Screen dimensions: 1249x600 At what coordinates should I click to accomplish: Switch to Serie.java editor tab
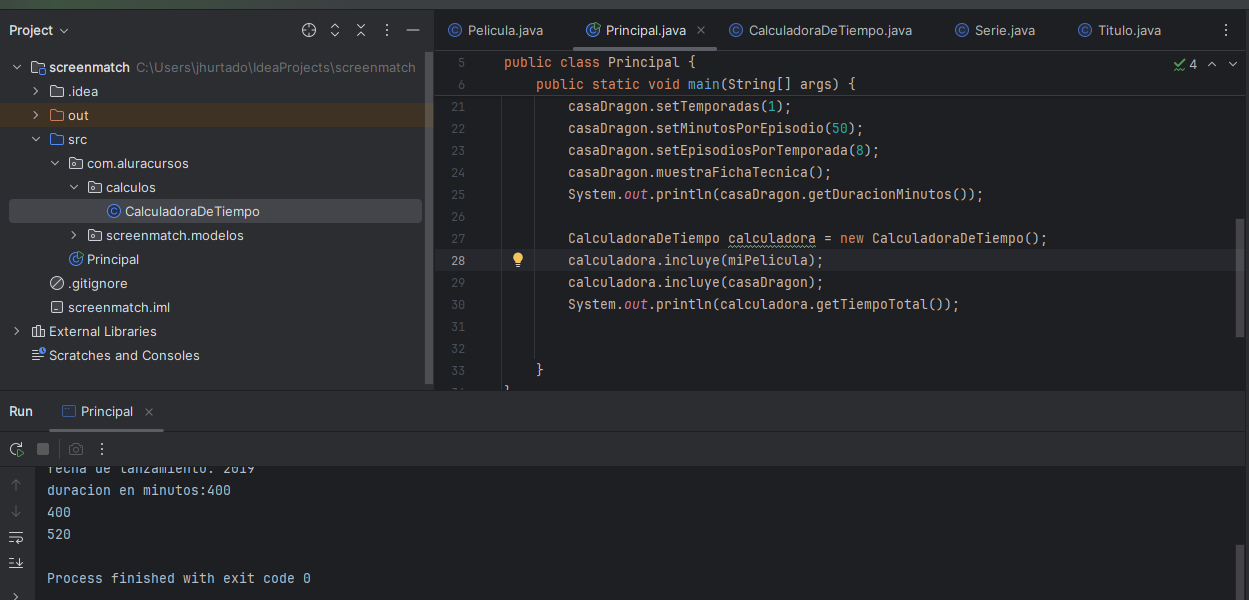tap(1004, 31)
